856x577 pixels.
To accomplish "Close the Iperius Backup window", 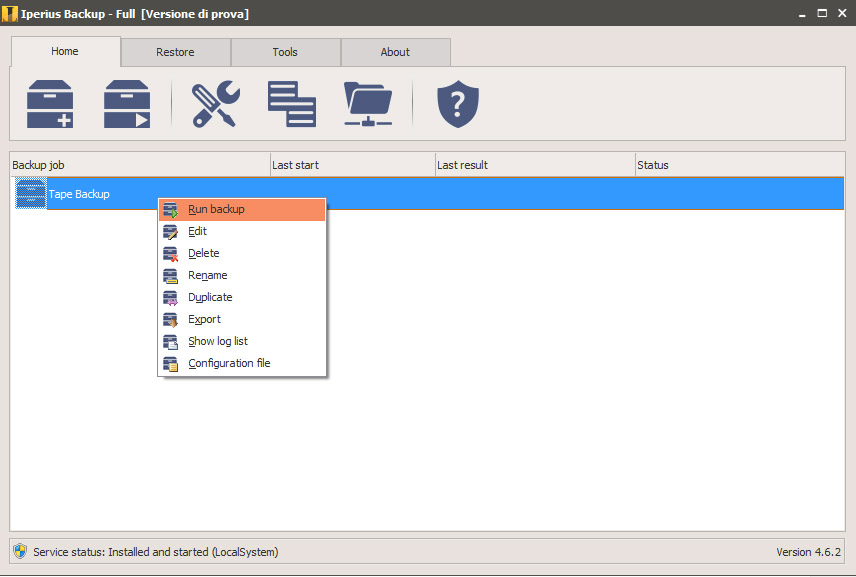I will click(x=842, y=13).
